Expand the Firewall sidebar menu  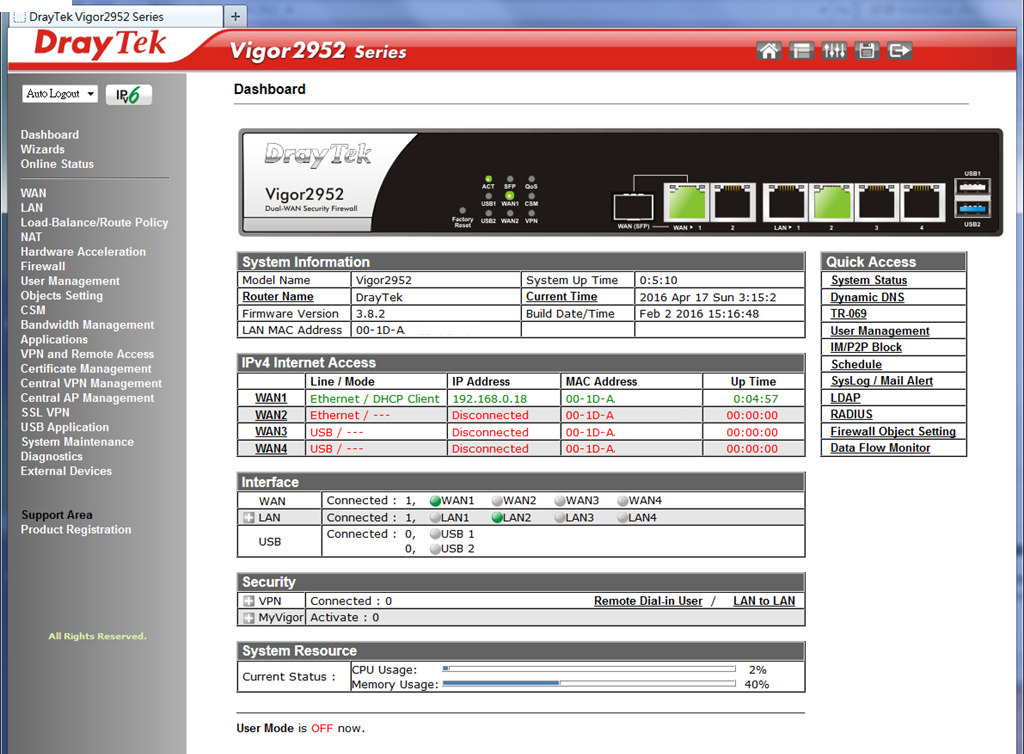point(42,266)
